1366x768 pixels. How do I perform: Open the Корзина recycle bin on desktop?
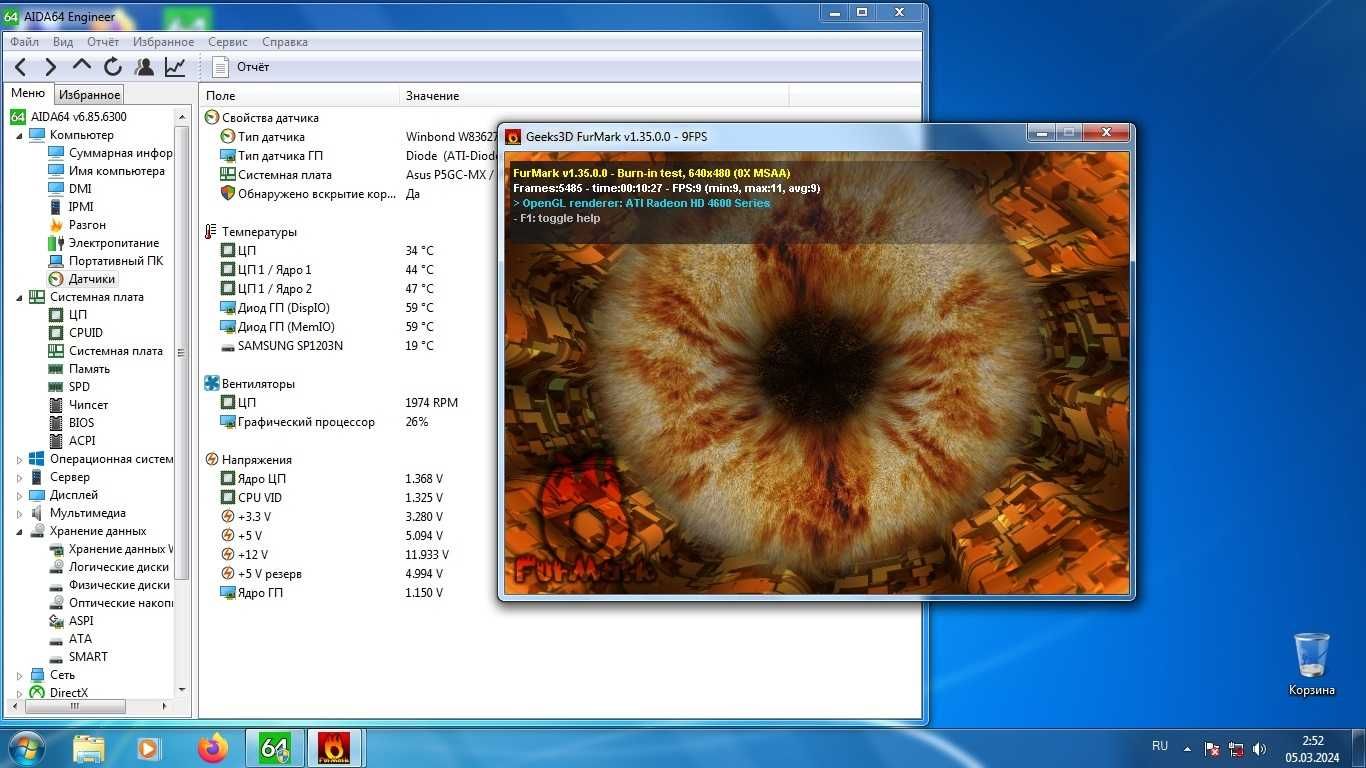pyautogui.click(x=1311, y=664)
